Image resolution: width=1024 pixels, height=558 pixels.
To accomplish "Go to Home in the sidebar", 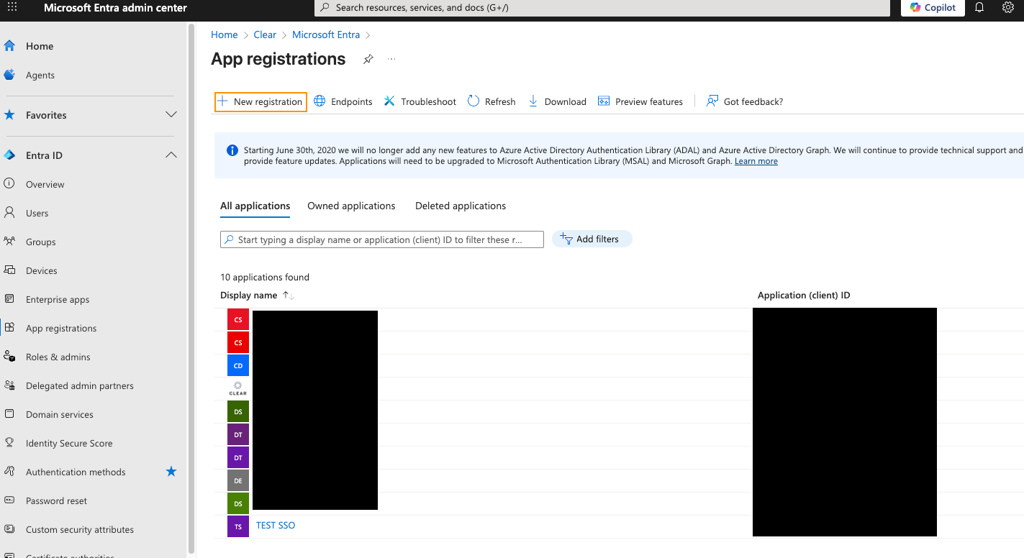I will click(39, 46).
